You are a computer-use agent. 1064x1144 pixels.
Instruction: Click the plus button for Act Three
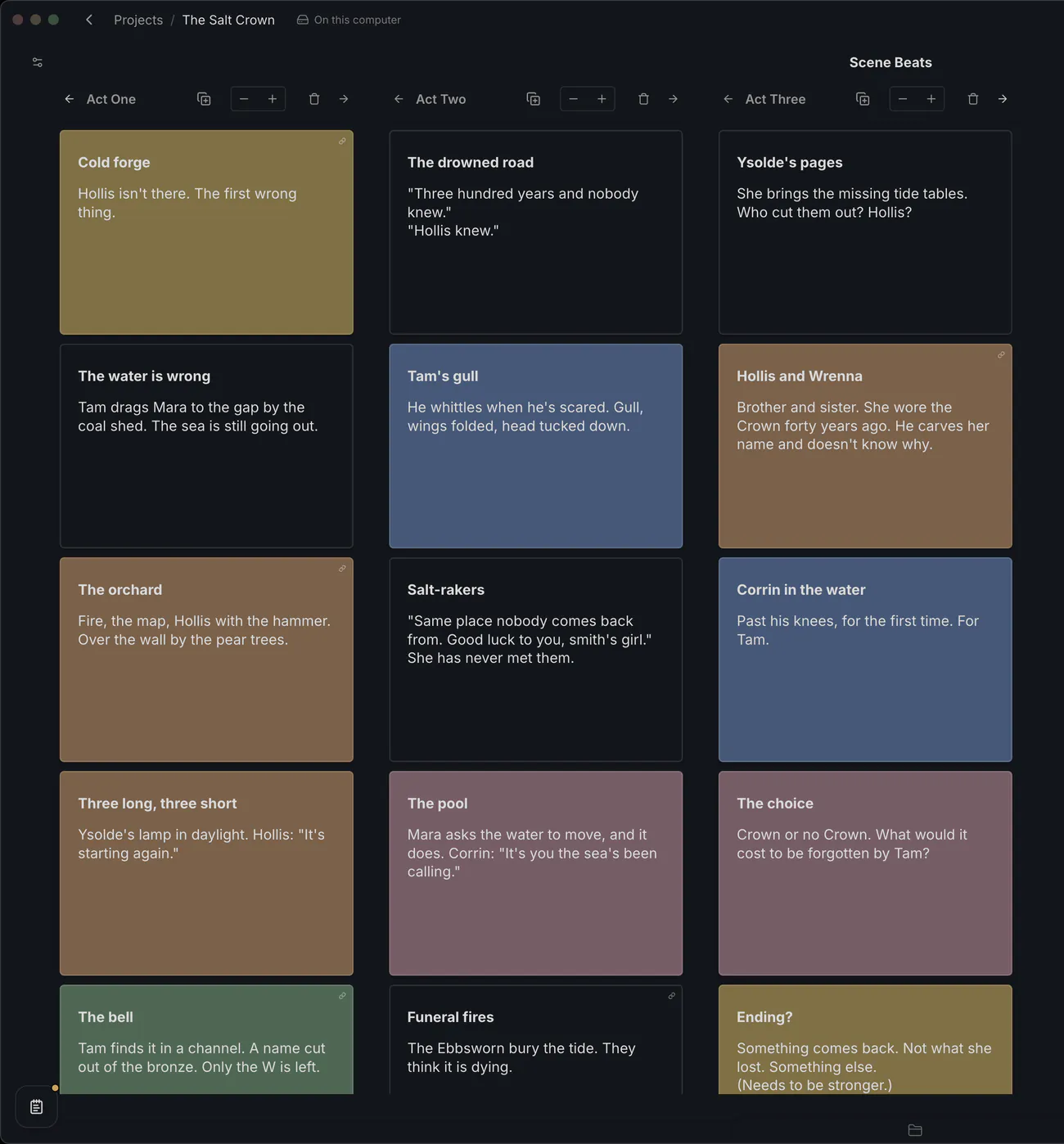(x=931, y=99)
